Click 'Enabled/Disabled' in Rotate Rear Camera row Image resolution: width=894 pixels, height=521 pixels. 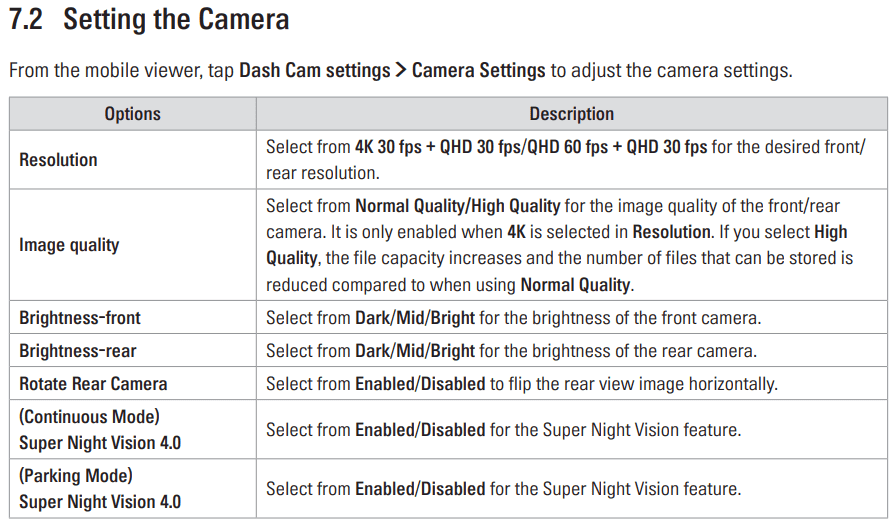[x=420, y=384]
